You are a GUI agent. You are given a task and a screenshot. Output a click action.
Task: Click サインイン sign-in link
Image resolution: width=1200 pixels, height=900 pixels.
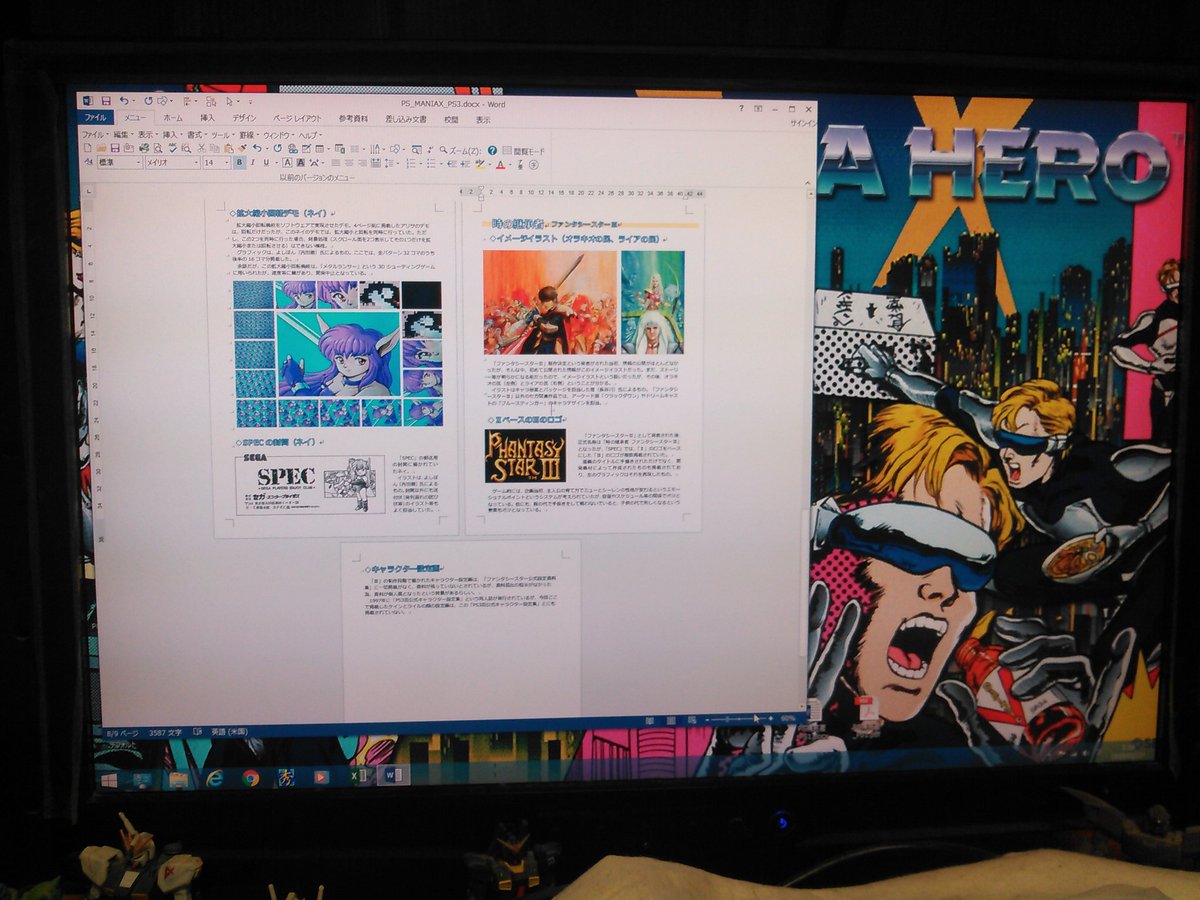pyautogui.click(x=804, y=123)
